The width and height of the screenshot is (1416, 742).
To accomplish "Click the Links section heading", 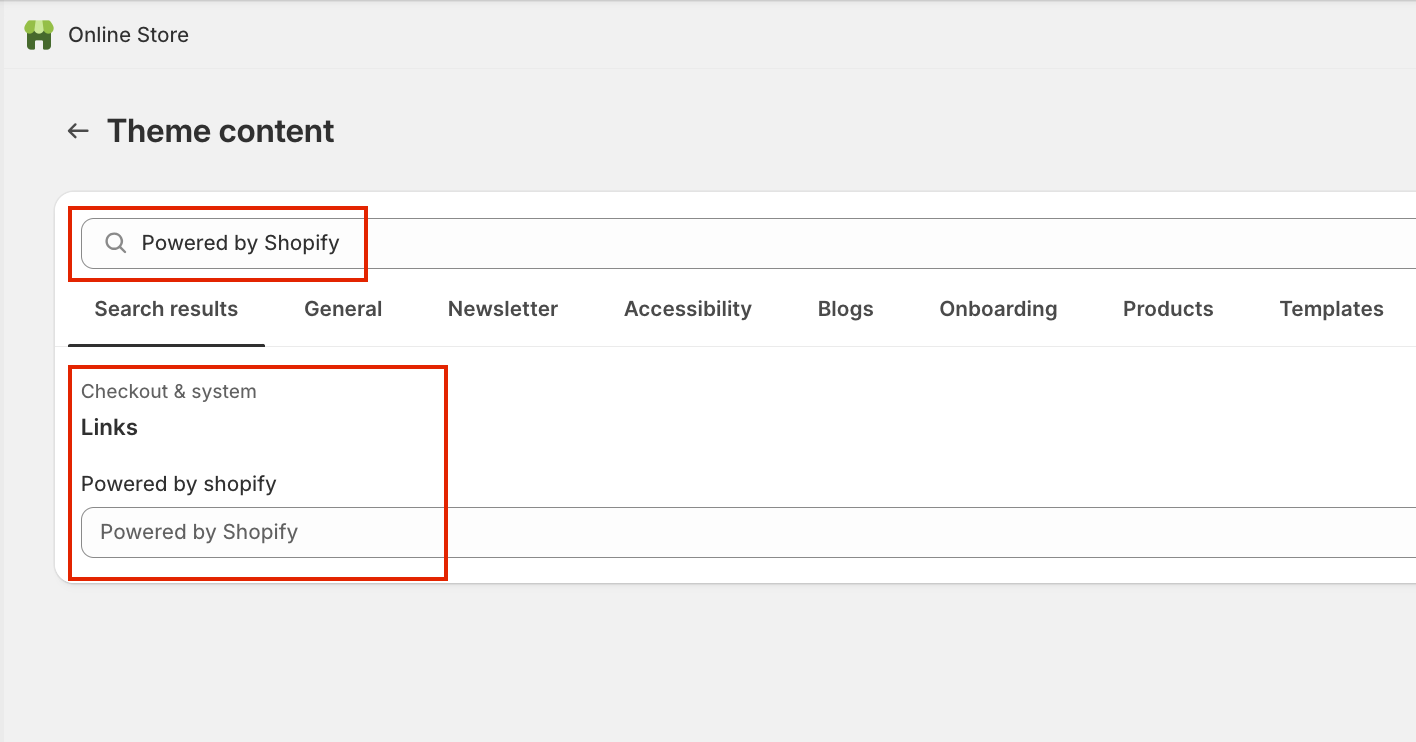I will click(109, 427).
